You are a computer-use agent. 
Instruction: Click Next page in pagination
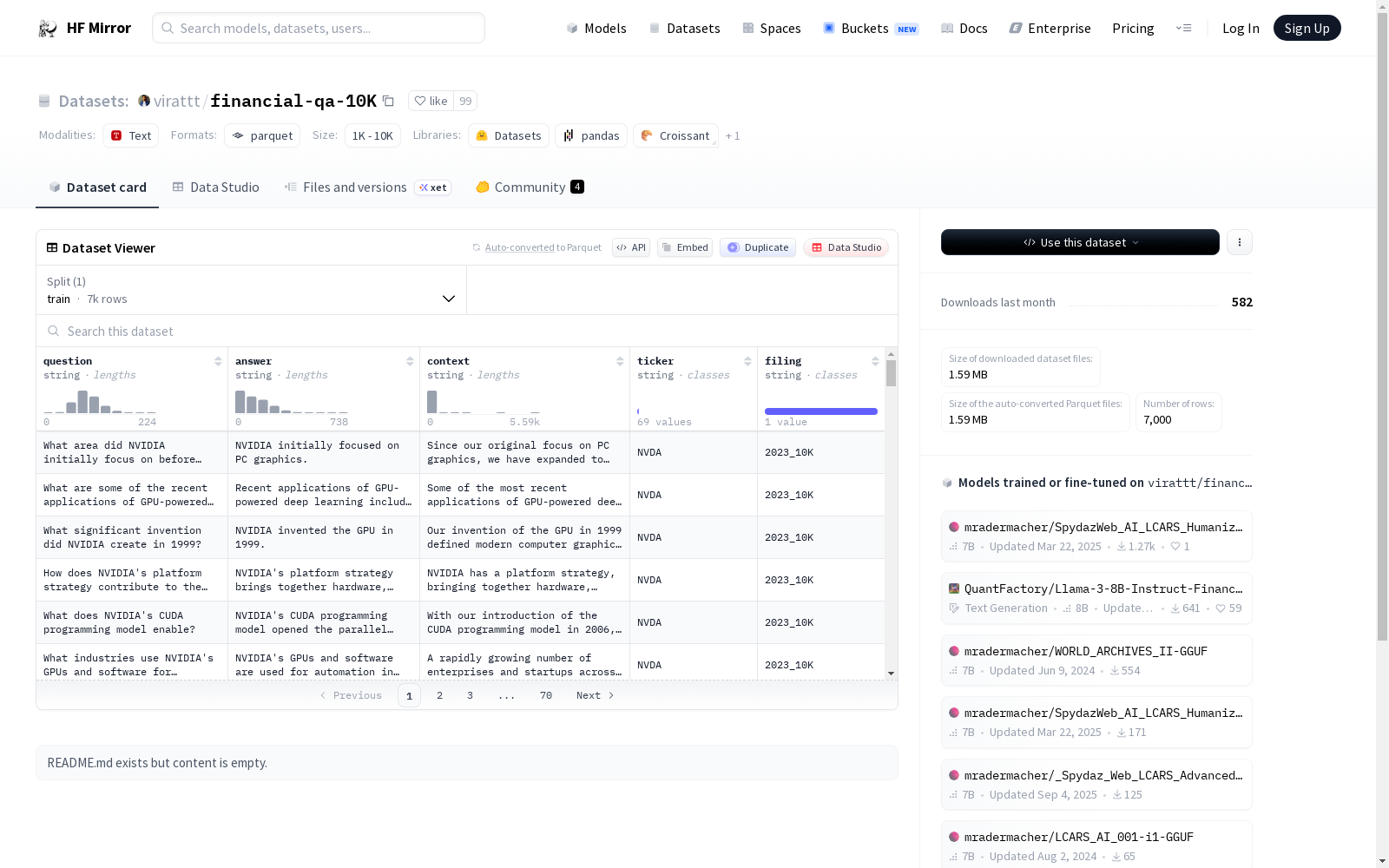pos(596,695)
